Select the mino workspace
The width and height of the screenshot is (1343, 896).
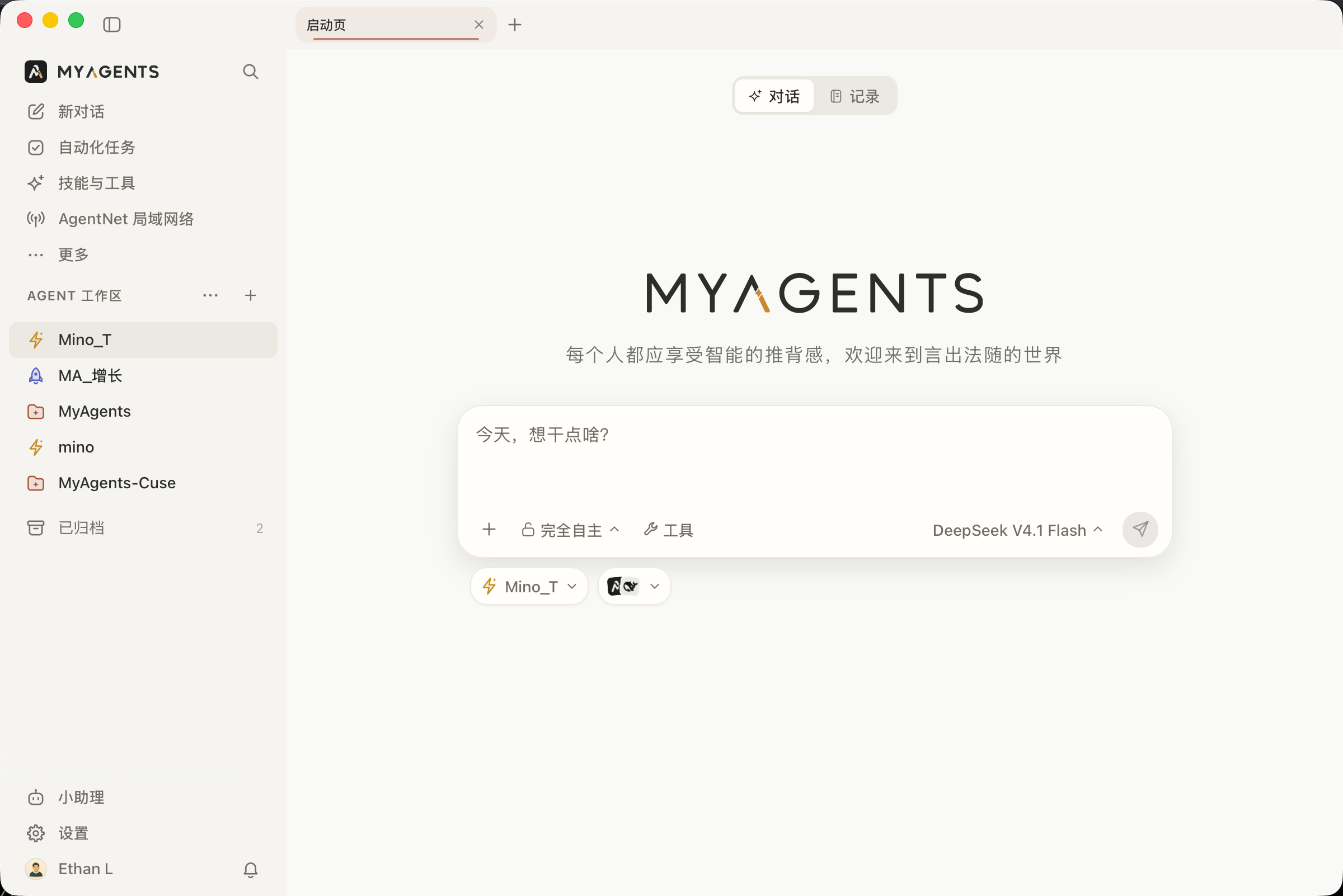[143, 447]
